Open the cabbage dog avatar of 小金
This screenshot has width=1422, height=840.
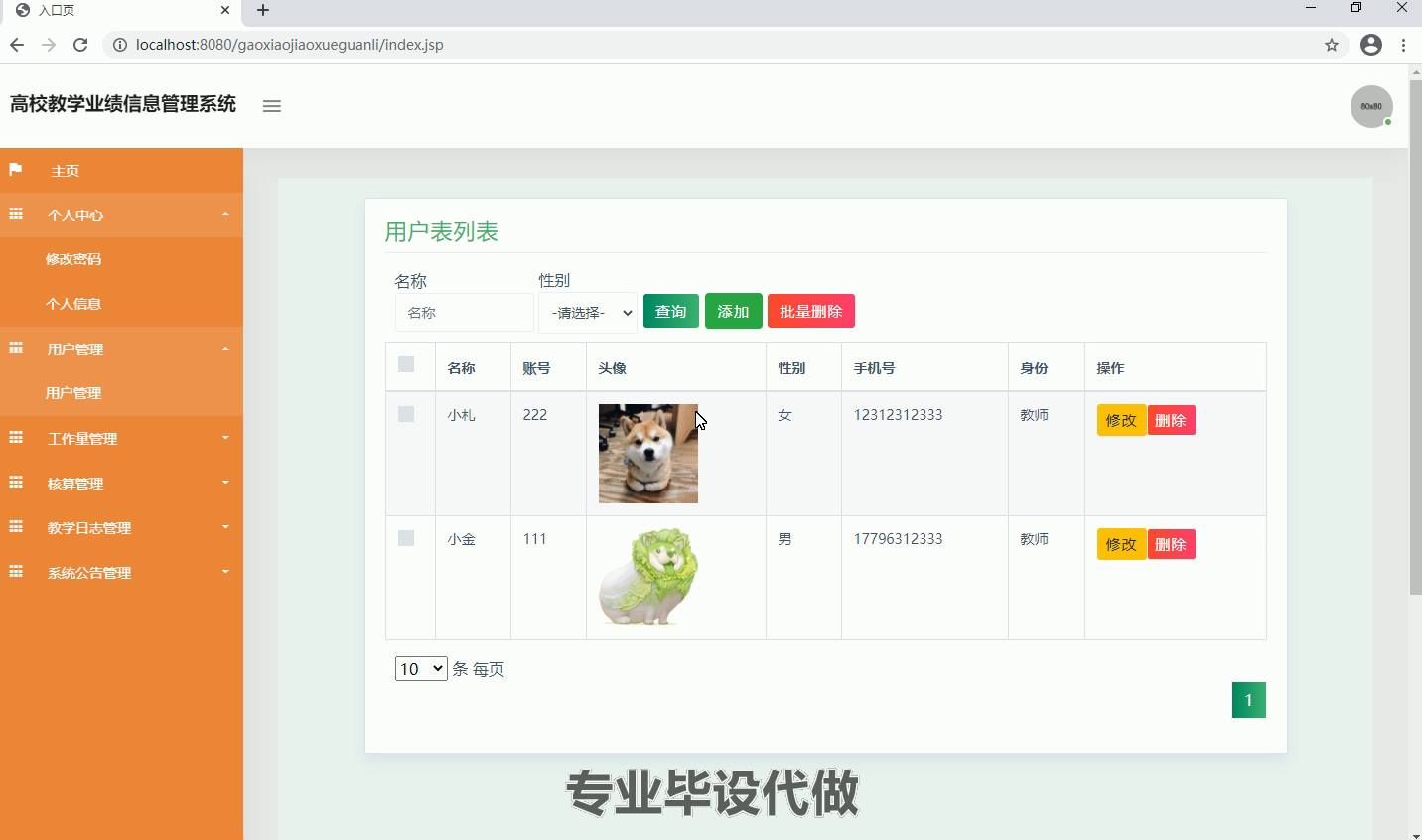coord(648,577)
